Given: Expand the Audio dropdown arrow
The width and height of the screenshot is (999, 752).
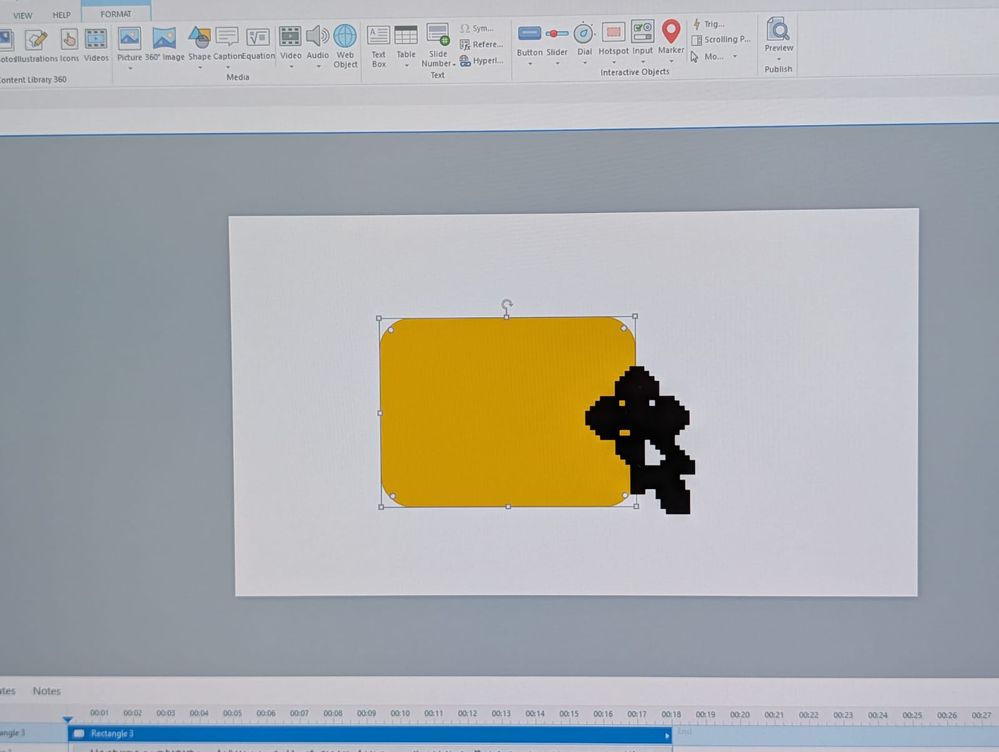Looking at the screenshot, I should [318, 66].
